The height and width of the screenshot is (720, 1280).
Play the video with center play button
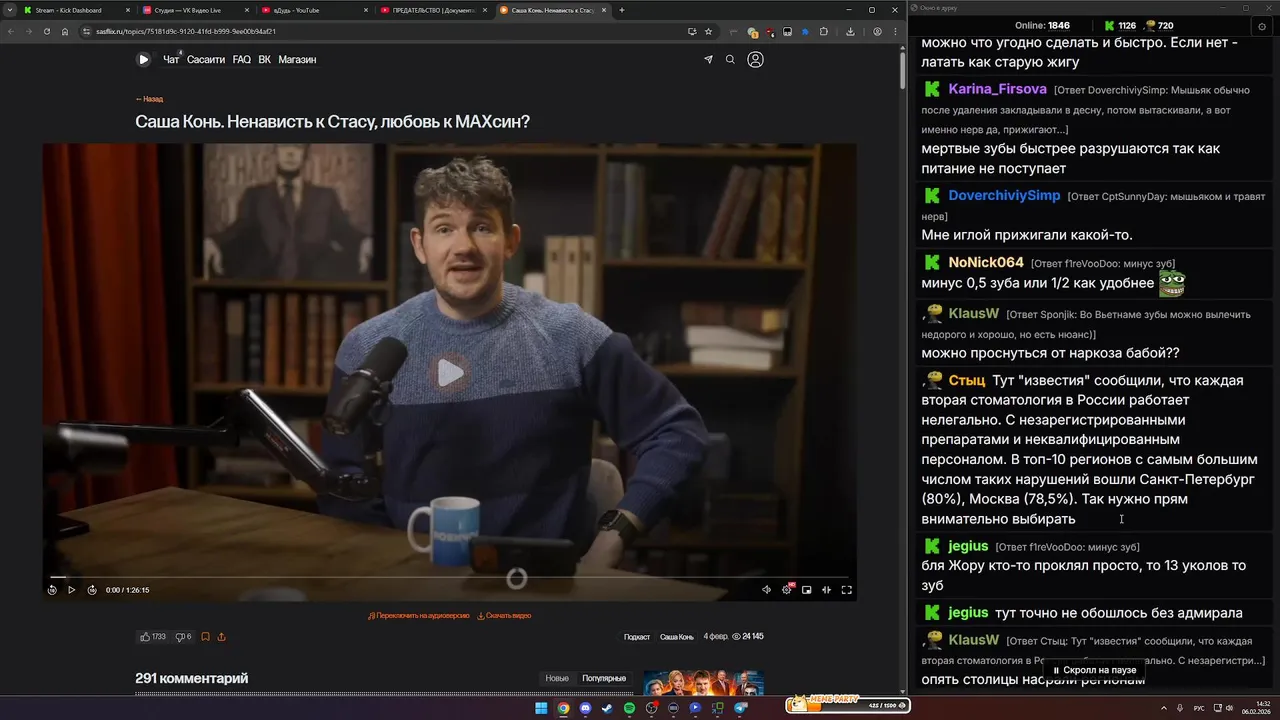pyautogui.click(x=449, y=372)
